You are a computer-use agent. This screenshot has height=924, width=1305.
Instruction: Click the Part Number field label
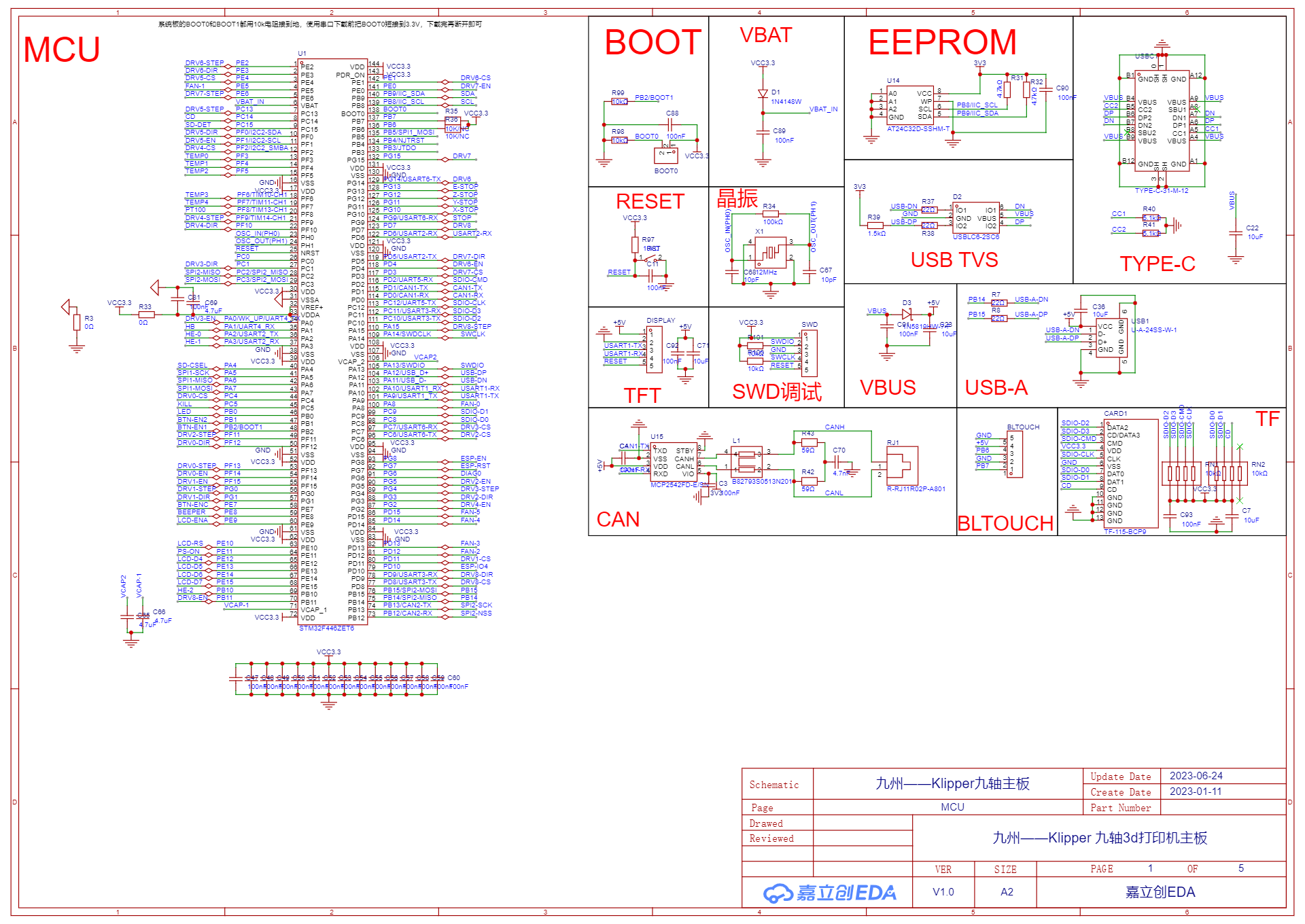[x=1121, y=808]
